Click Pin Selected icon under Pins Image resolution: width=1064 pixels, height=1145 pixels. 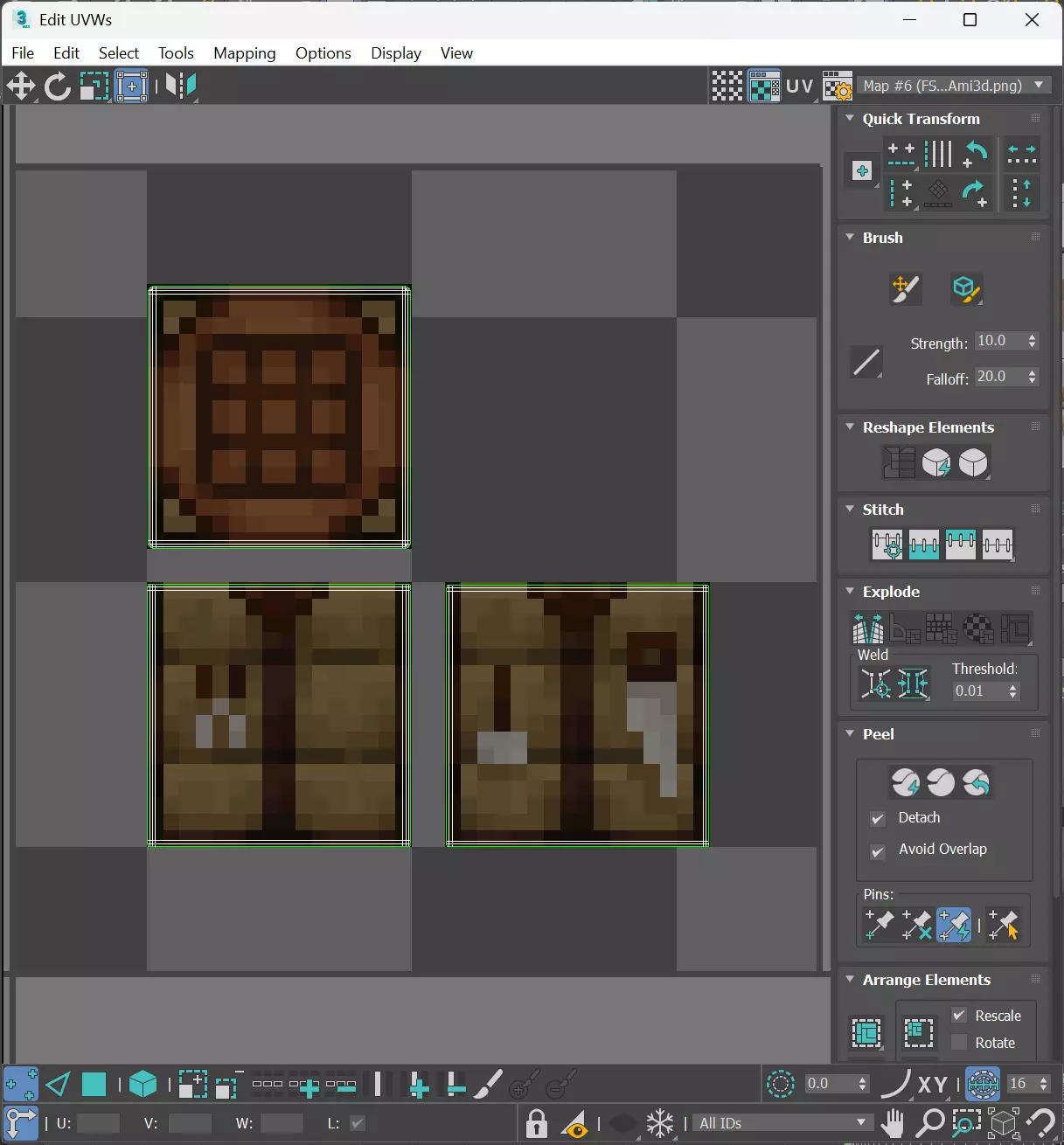[x=878, y=925]
